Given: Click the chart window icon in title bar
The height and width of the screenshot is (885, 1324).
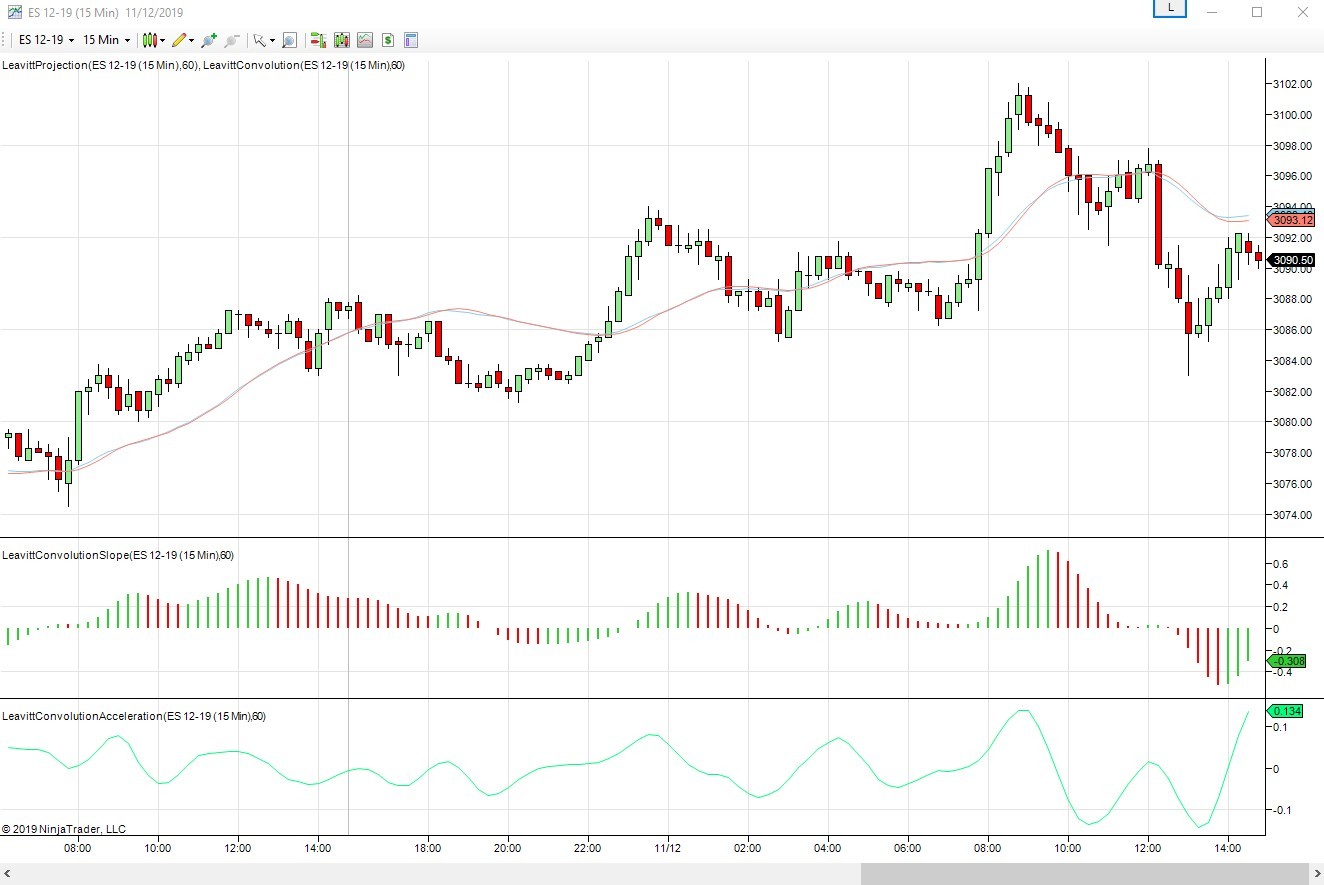Looking at the screenshot, I should pyautogui.click(x=14, y=12).
